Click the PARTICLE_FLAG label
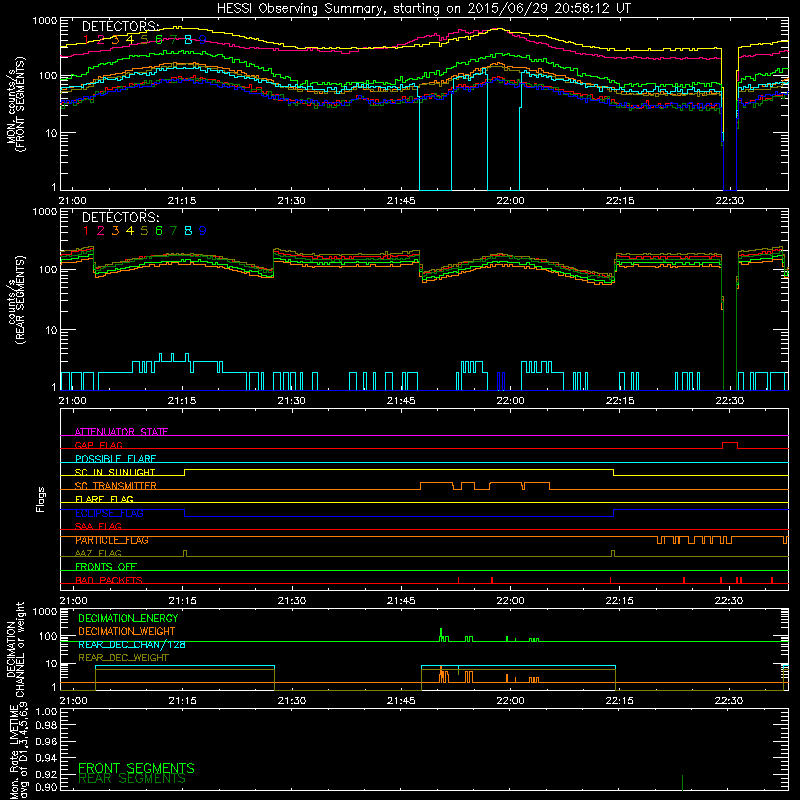The height and width of the screenshot is (800, 800). (112, 540)
